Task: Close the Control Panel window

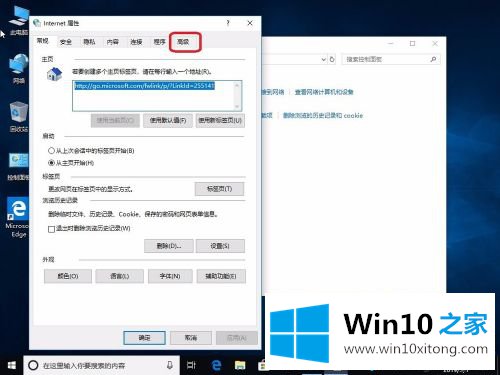Action: click(435, 43)
